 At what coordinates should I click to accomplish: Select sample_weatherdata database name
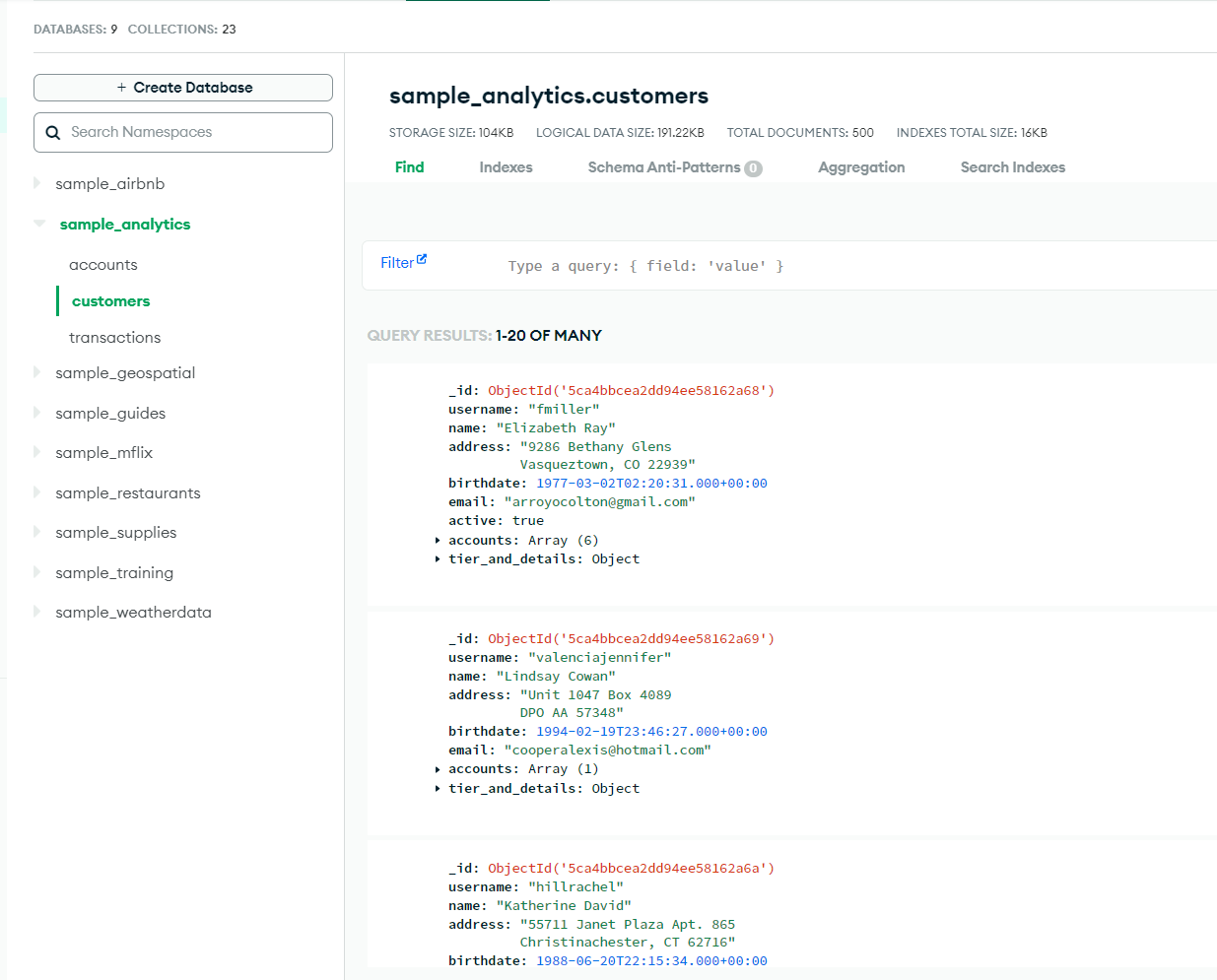[x=133, y=612]
